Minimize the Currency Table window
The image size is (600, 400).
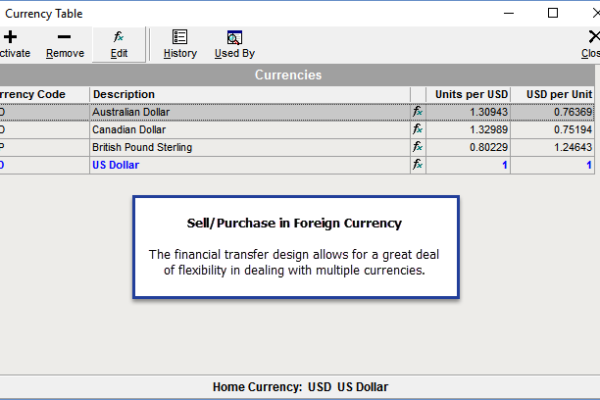[509, 13]
